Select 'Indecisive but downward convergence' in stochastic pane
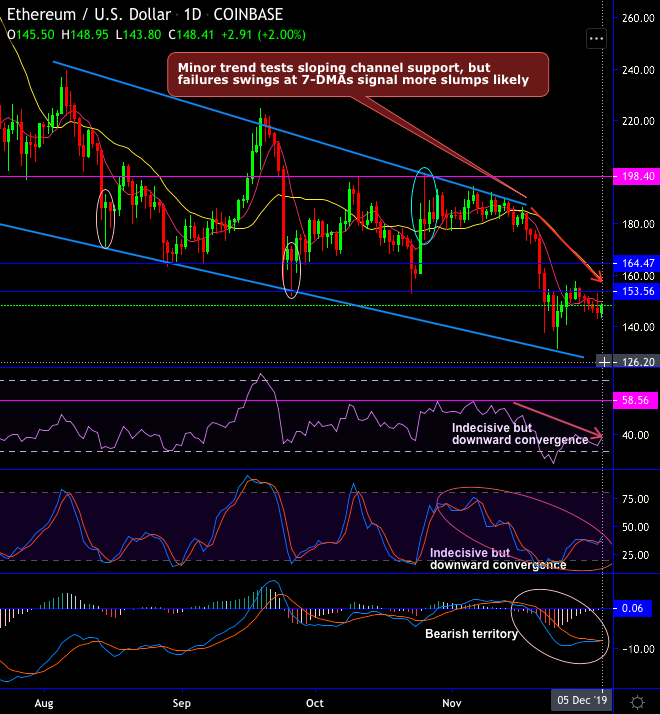Screen dimensions: 660x714 tap(498, 559)
